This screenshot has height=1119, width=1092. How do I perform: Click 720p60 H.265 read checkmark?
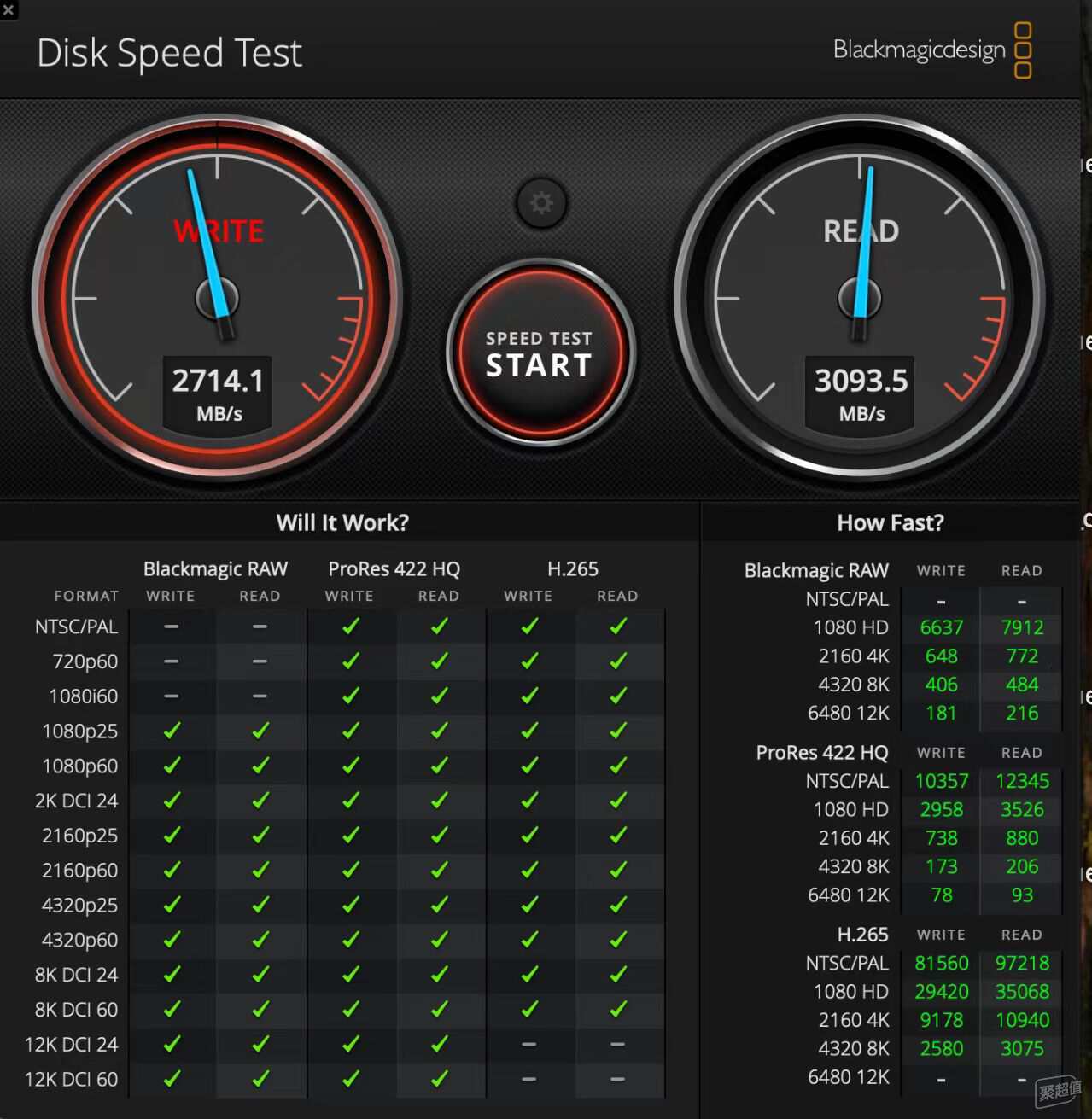[618, 661]
